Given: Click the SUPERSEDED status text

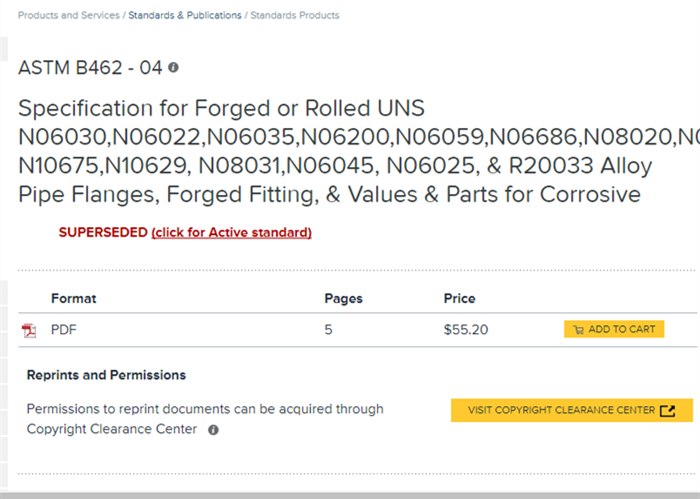Looking at the screenshot, I should [103, 233].
